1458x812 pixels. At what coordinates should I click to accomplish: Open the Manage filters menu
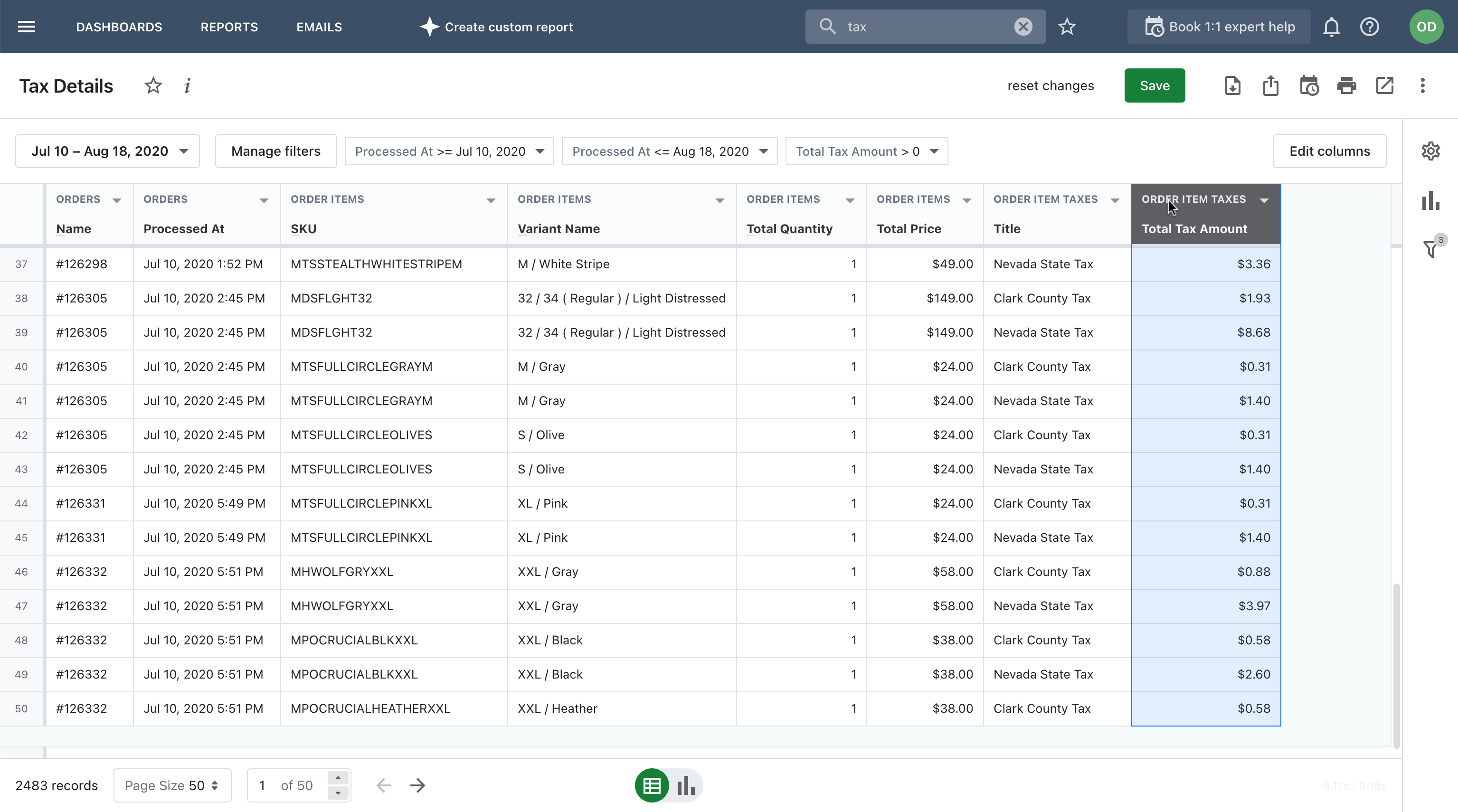point(275,151)
